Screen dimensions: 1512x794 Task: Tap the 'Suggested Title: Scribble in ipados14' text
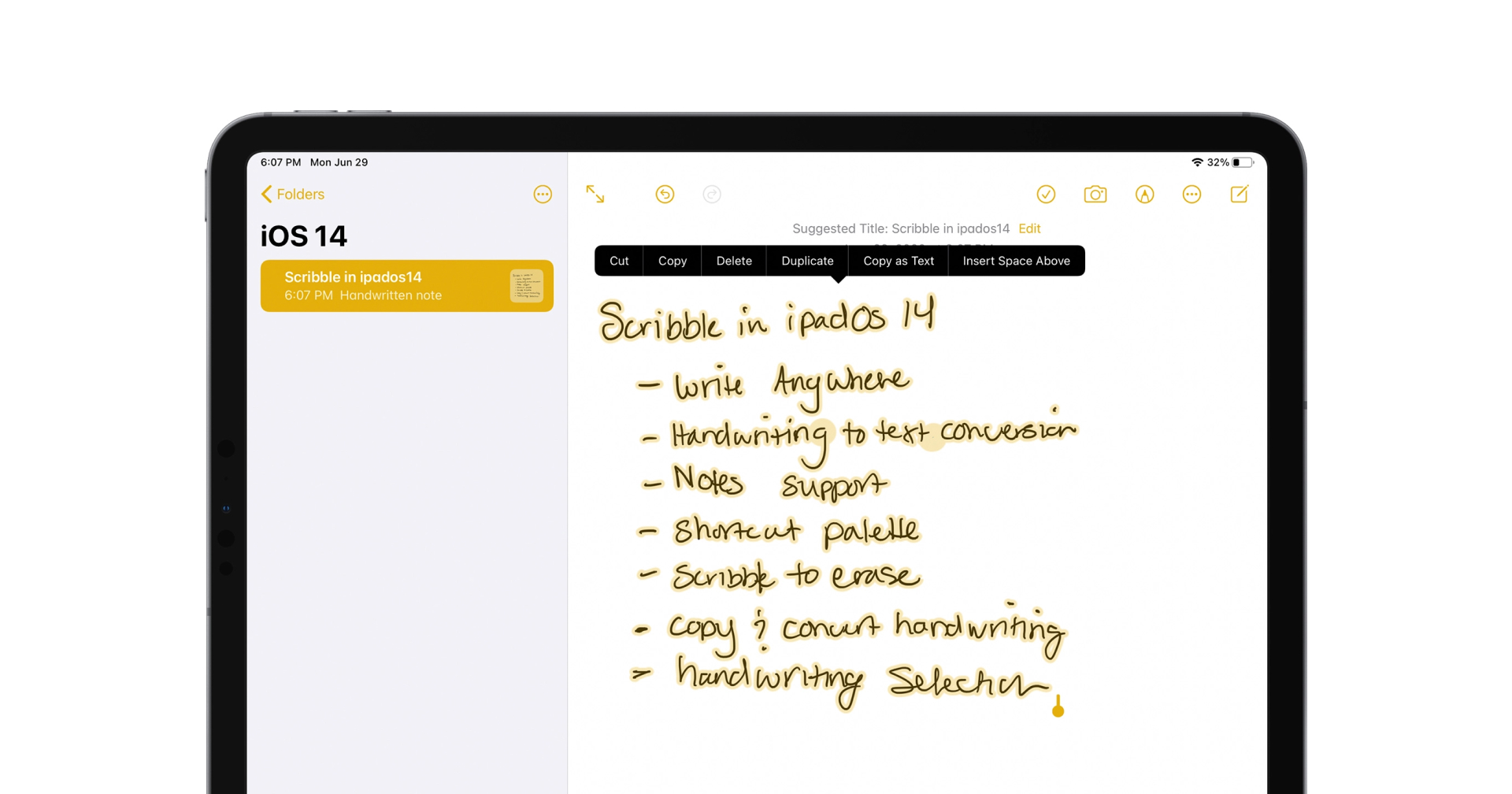pos(901,228)
